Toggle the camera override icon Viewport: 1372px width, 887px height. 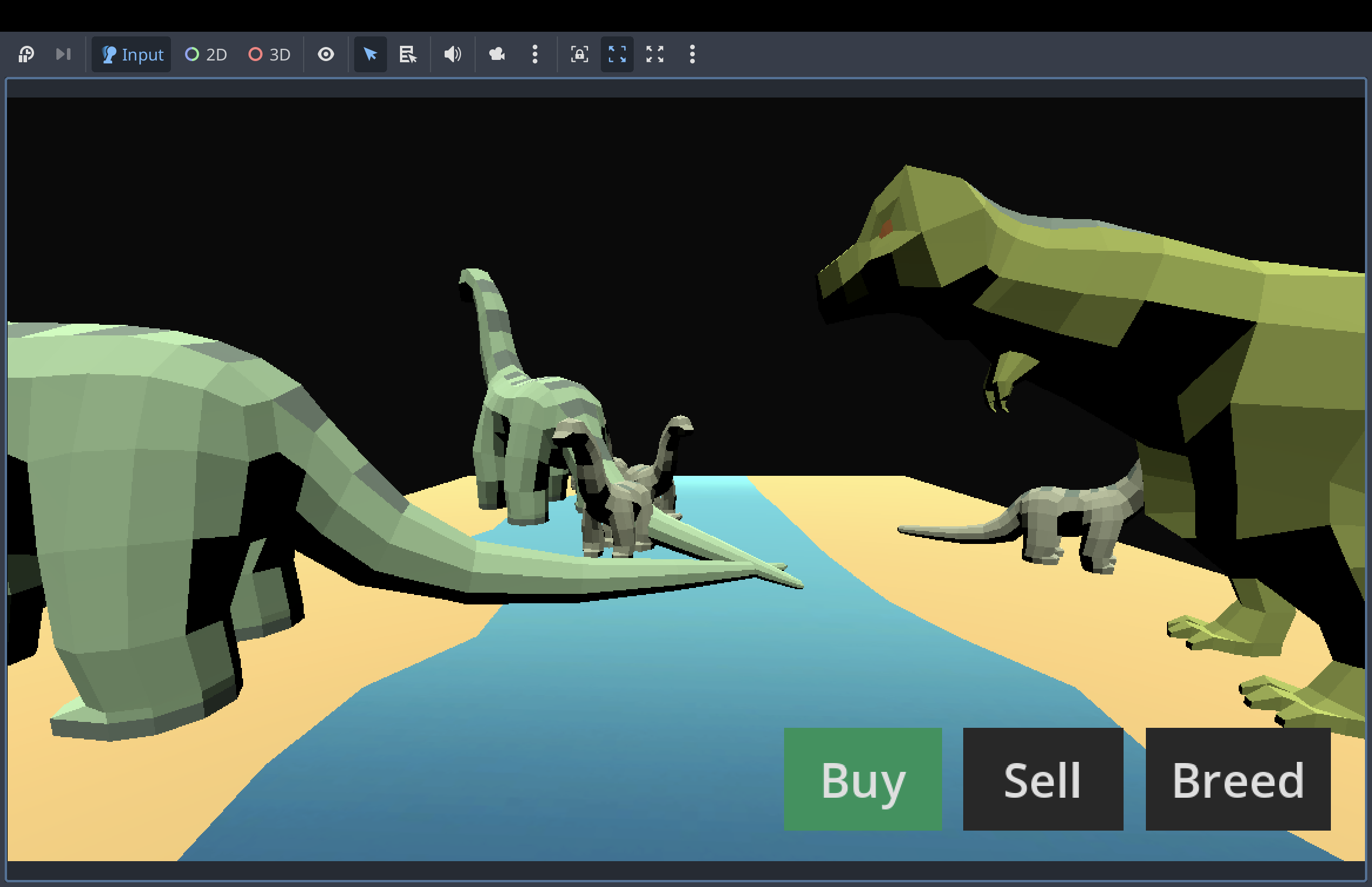tap(497, 55)
